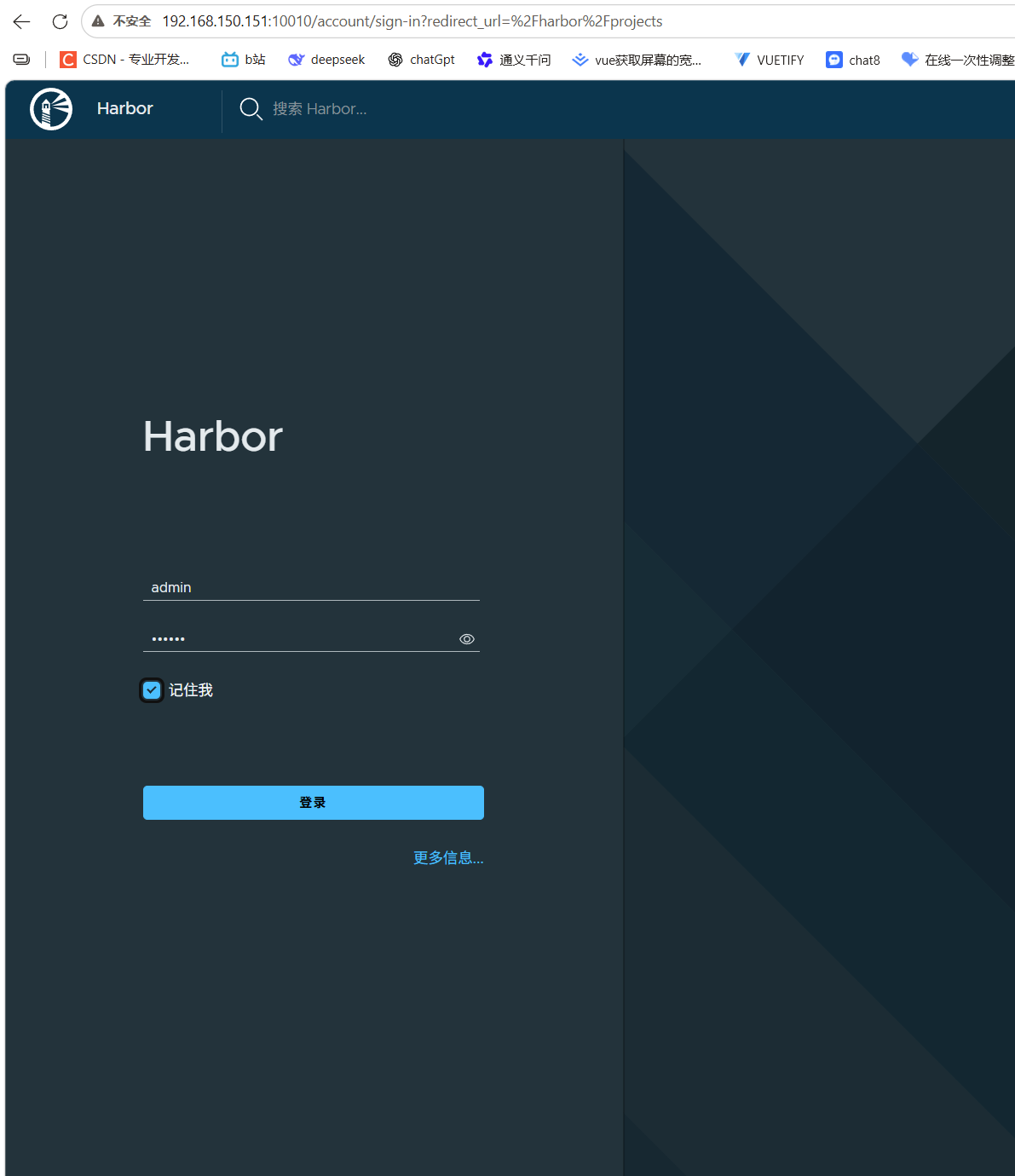
Task: Click the blue 登录 button
Action: (314, 803)
